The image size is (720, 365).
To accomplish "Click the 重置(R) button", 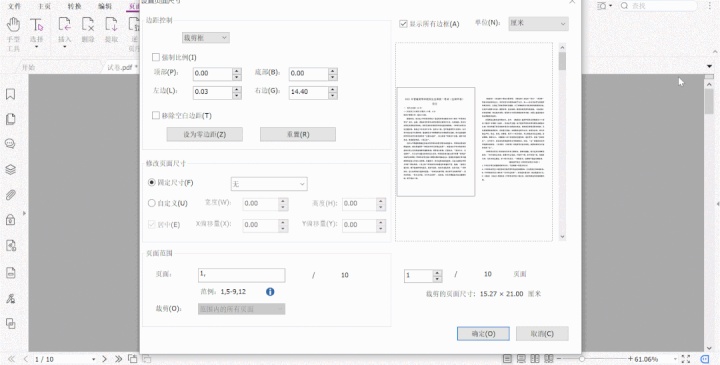I will pos(298,135).
